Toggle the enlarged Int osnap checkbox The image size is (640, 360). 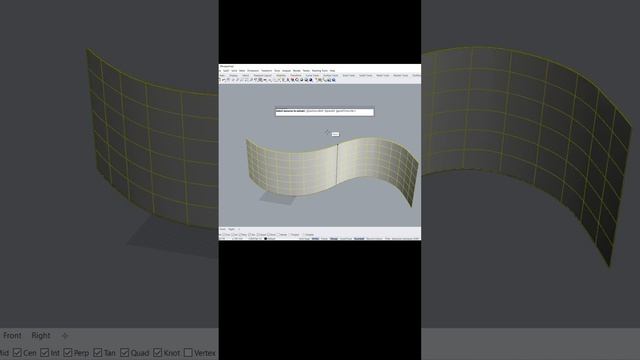click(x=45, y=353)
